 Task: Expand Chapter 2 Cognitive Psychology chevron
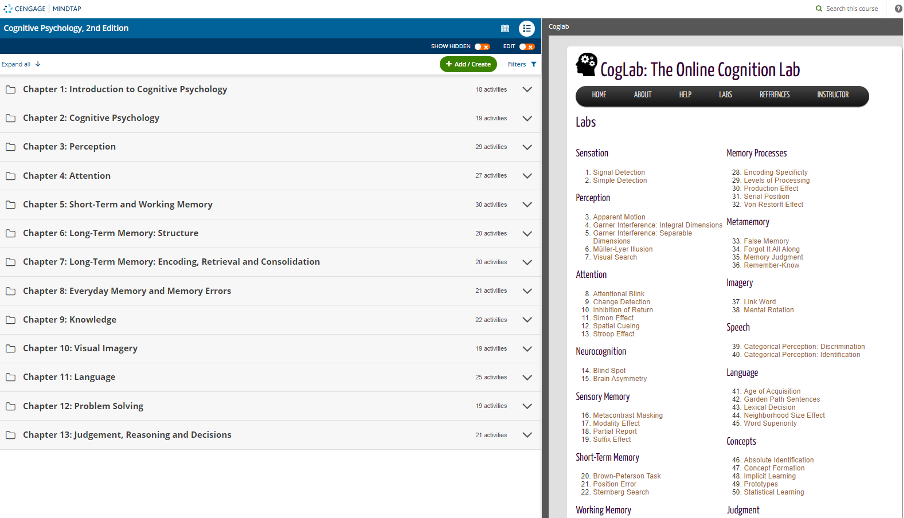click(527, 118)
